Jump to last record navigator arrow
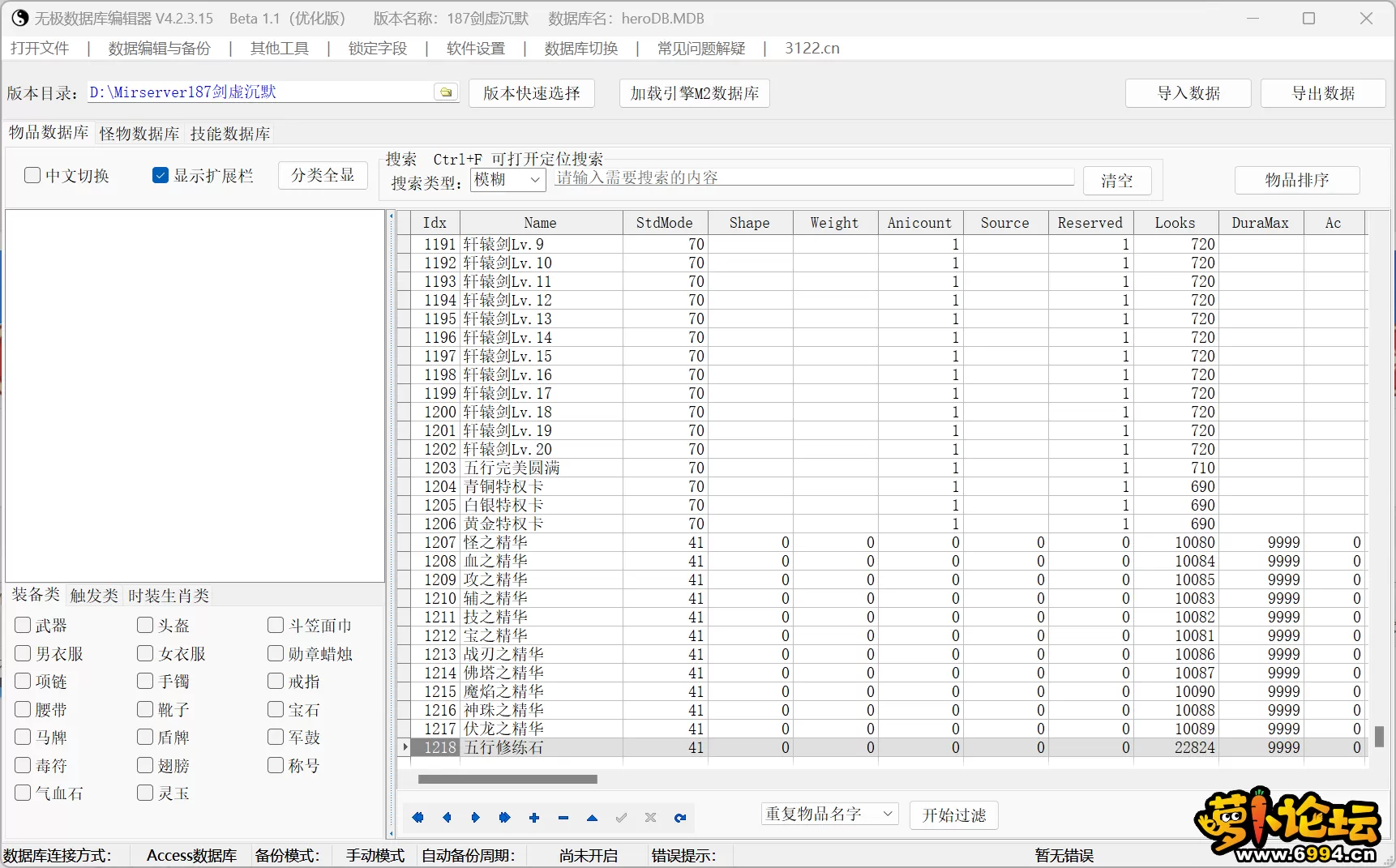 505,818
